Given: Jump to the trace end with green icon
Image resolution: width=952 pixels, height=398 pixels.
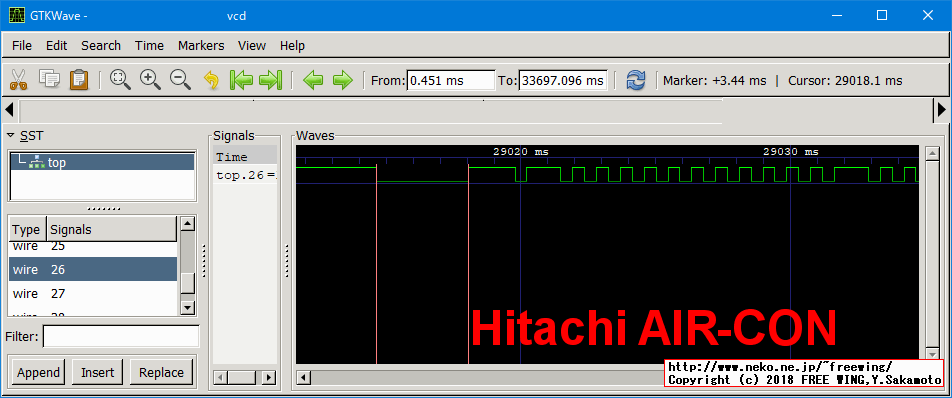Looking at the screenshot, I should (x=270, y=79).
